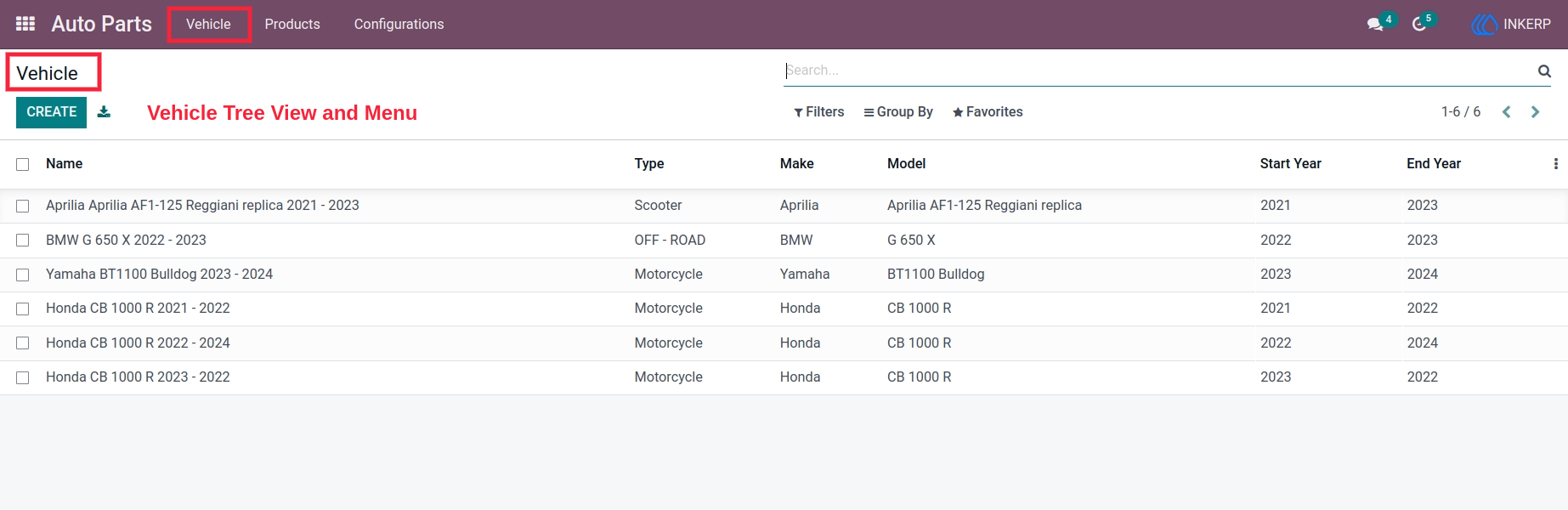
Task: Sort by the Type column header
Action: point(649,164)
